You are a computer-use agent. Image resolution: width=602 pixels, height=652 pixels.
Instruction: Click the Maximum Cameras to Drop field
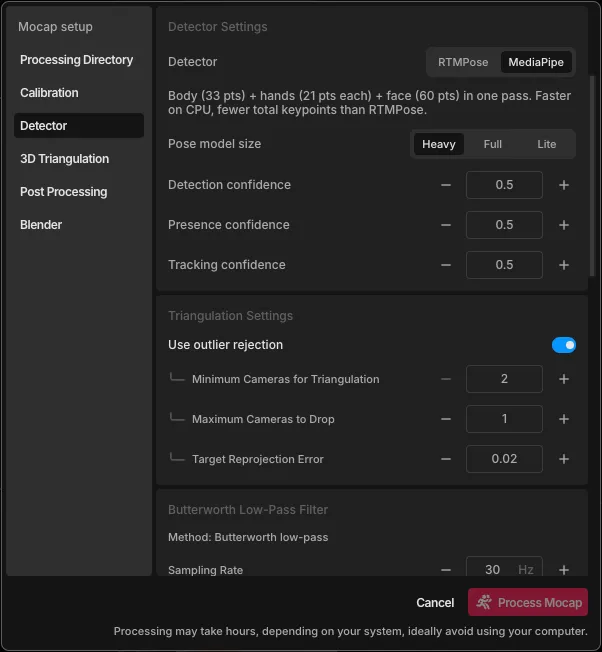504,419
